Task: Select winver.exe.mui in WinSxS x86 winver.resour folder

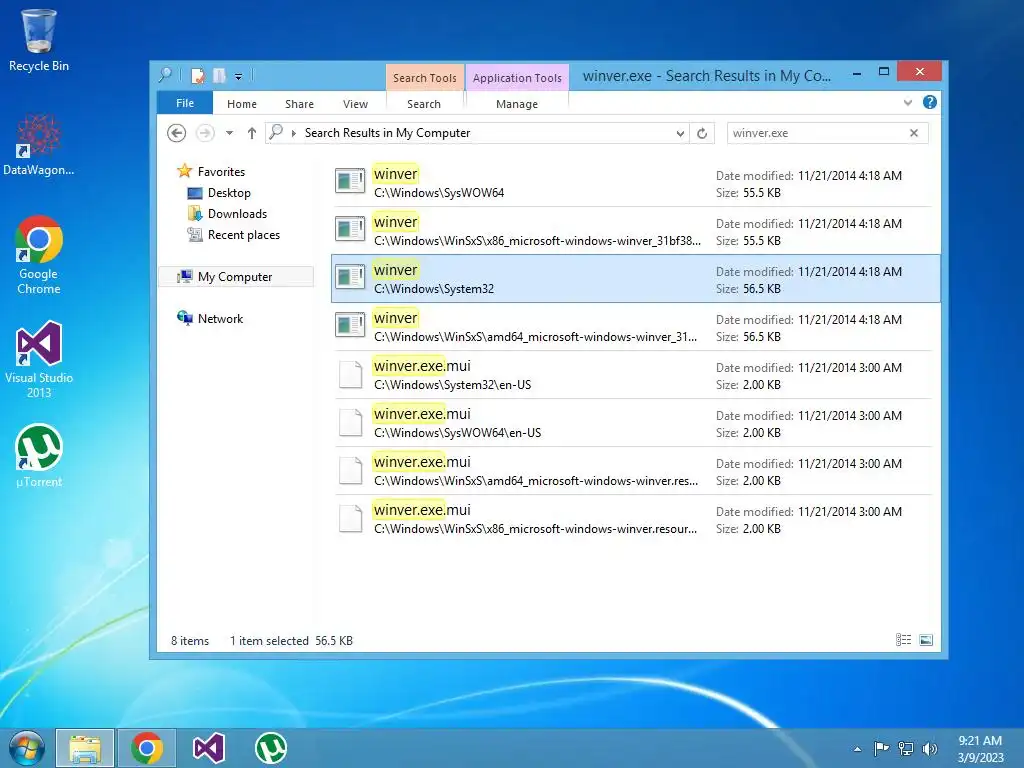Action: (633, 519)
